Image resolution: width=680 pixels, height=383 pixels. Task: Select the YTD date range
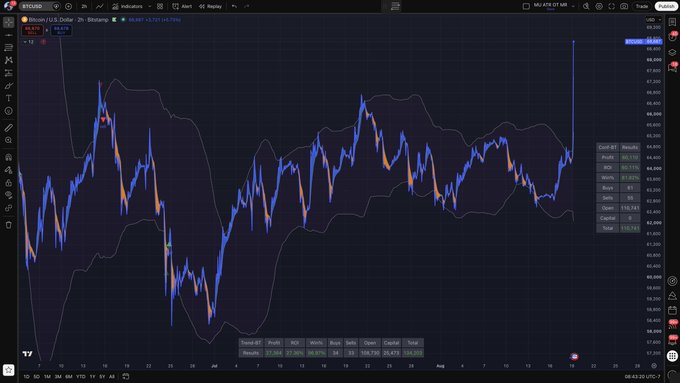tap(81, 376)
